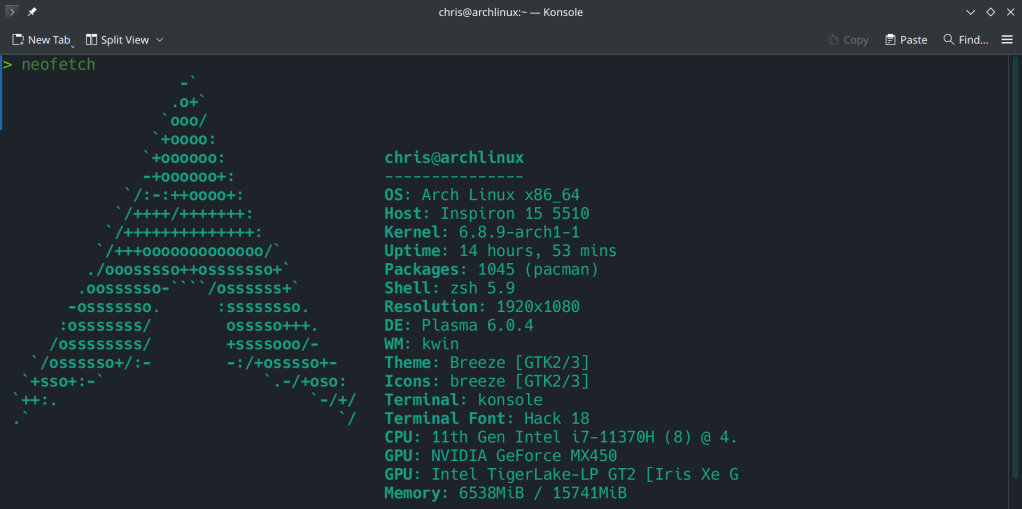Viewport: 1022px width, 509px height.
Task: Click the chris@archlinux header in neofetch output
Action: [x=454, y=158]
